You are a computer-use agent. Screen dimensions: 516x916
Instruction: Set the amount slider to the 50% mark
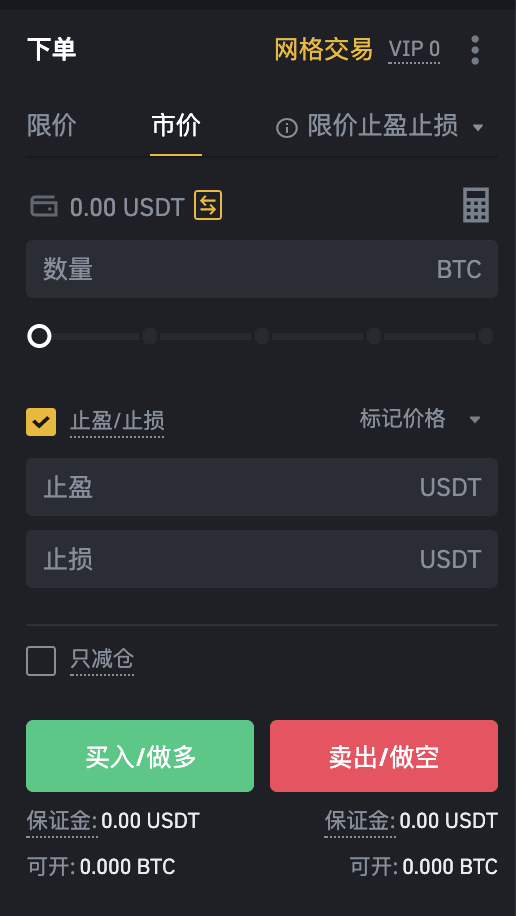point(262,336)
